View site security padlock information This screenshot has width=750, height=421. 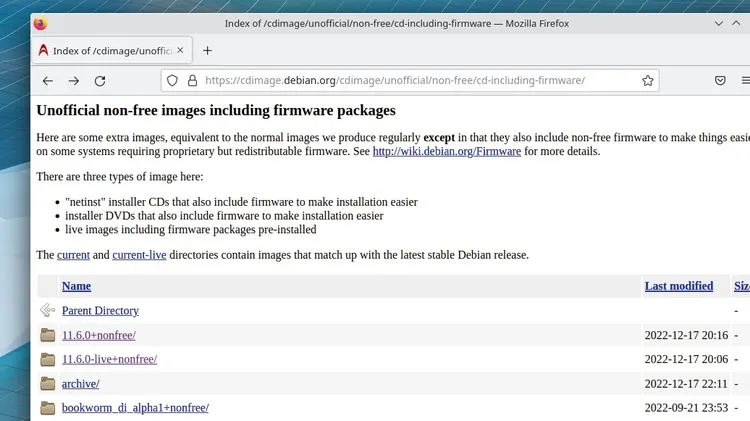coord(192,80)
